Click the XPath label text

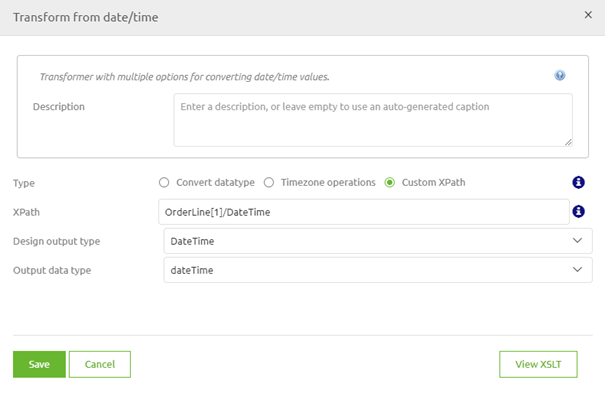26,212
